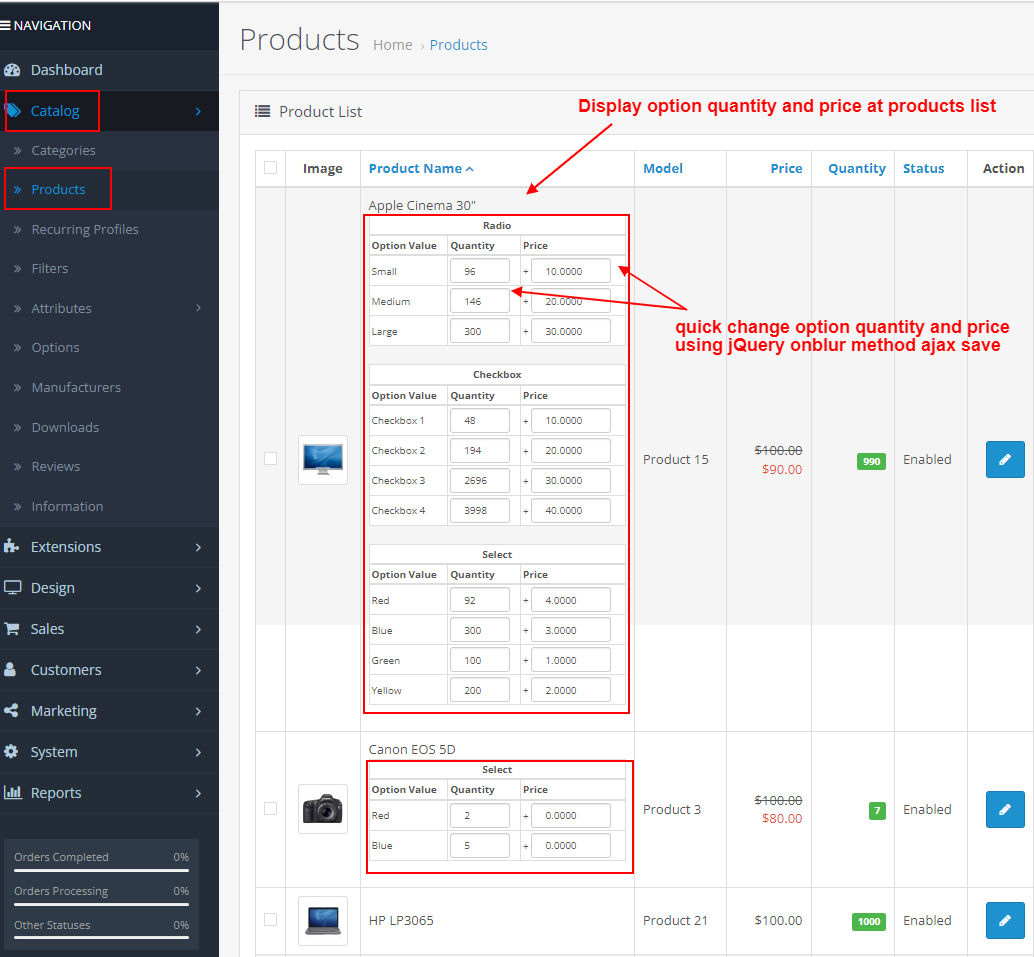Image resolution: width=1034 pixels, height=957 pixels.
Task: Click the Checkbox 3 quantity field
Action: click(479, 480)
